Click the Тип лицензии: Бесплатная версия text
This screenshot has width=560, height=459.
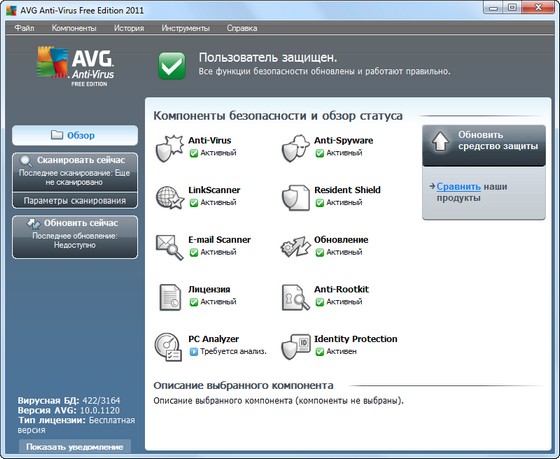[x=76, y=425]
